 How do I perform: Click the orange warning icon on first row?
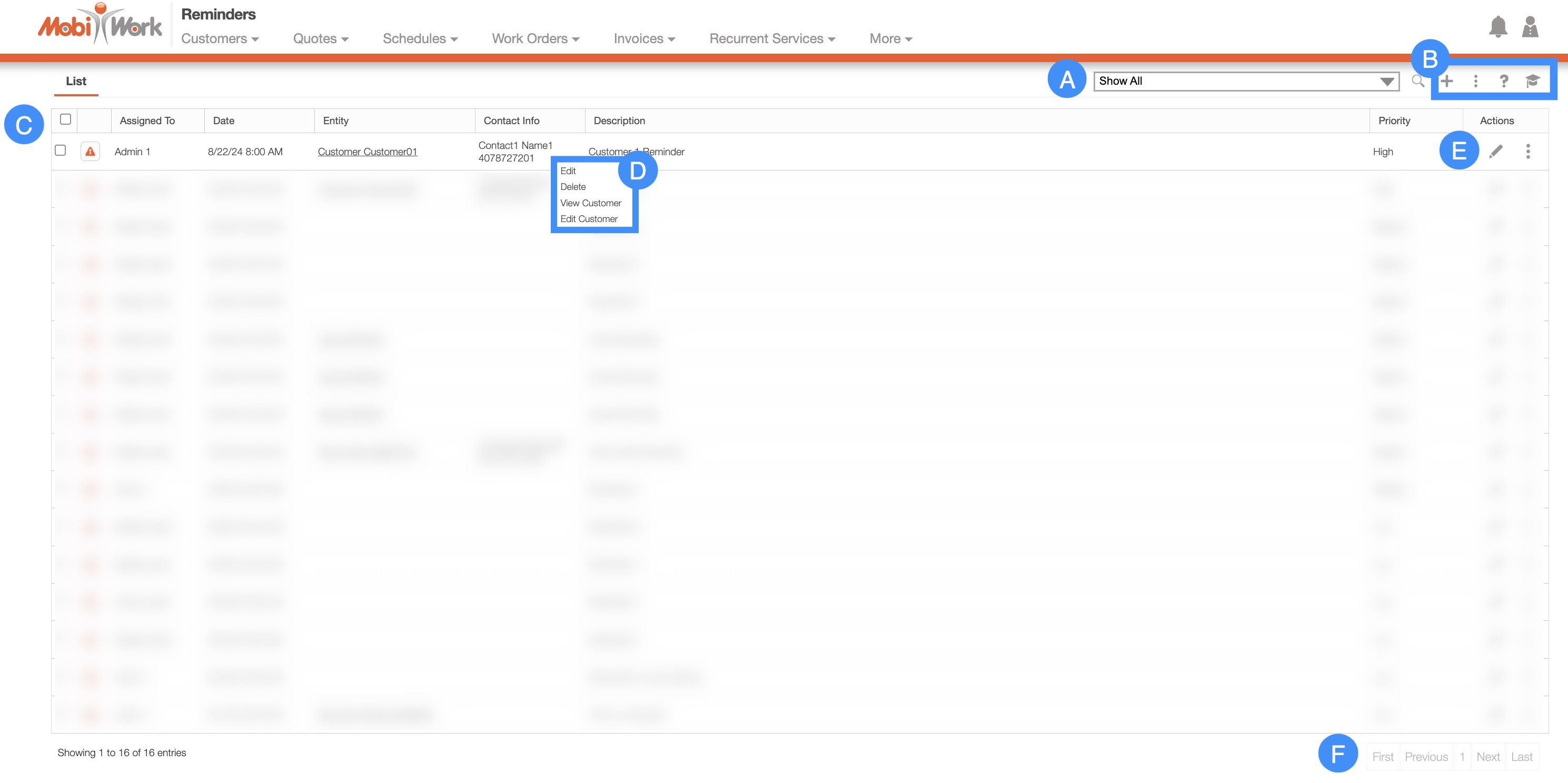click(90, 152)
